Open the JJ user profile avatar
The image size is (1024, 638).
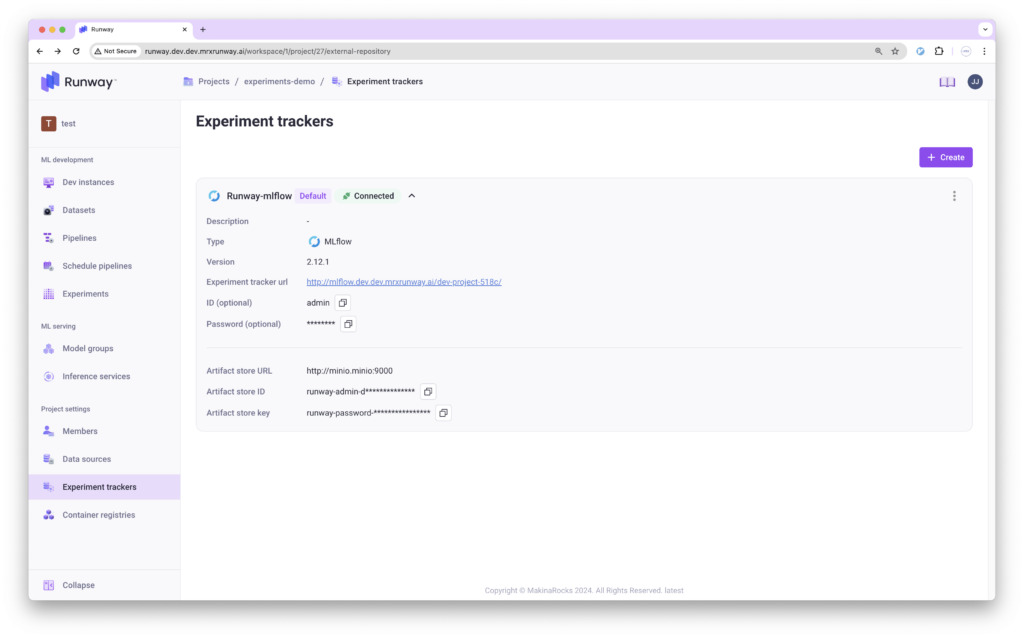click(x=975, y=82)
